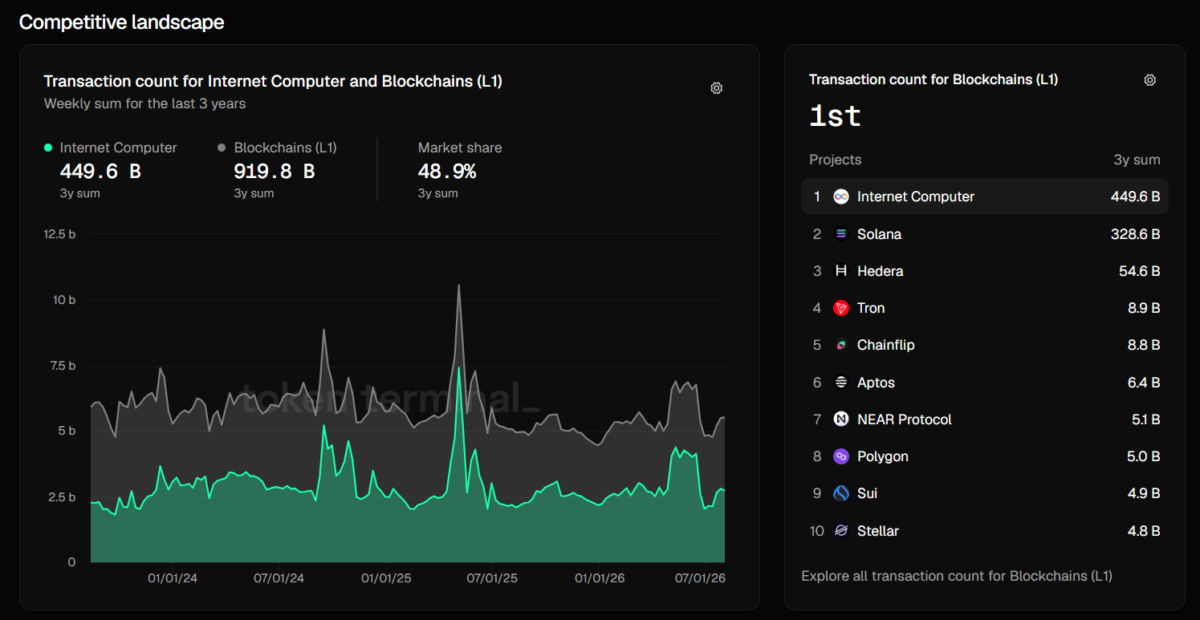
Task: Open Polygon project name
Action: coord(883,456)
